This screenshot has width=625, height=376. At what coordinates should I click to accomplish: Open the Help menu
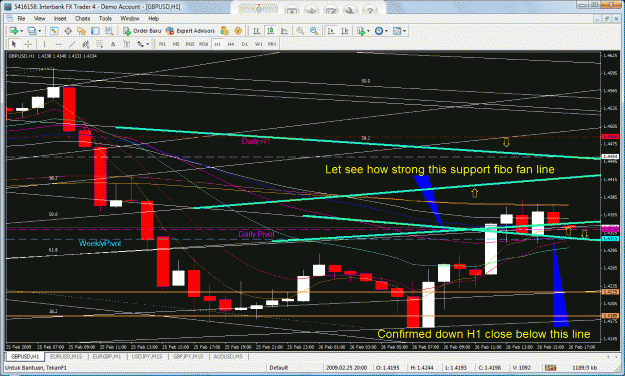point(153,18)
